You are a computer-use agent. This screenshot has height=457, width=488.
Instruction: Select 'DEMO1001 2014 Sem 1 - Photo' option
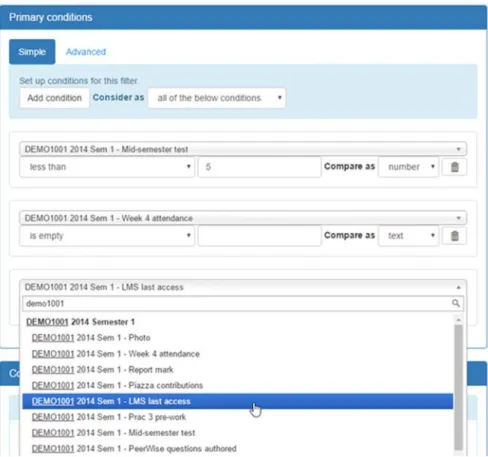(238, 338)
